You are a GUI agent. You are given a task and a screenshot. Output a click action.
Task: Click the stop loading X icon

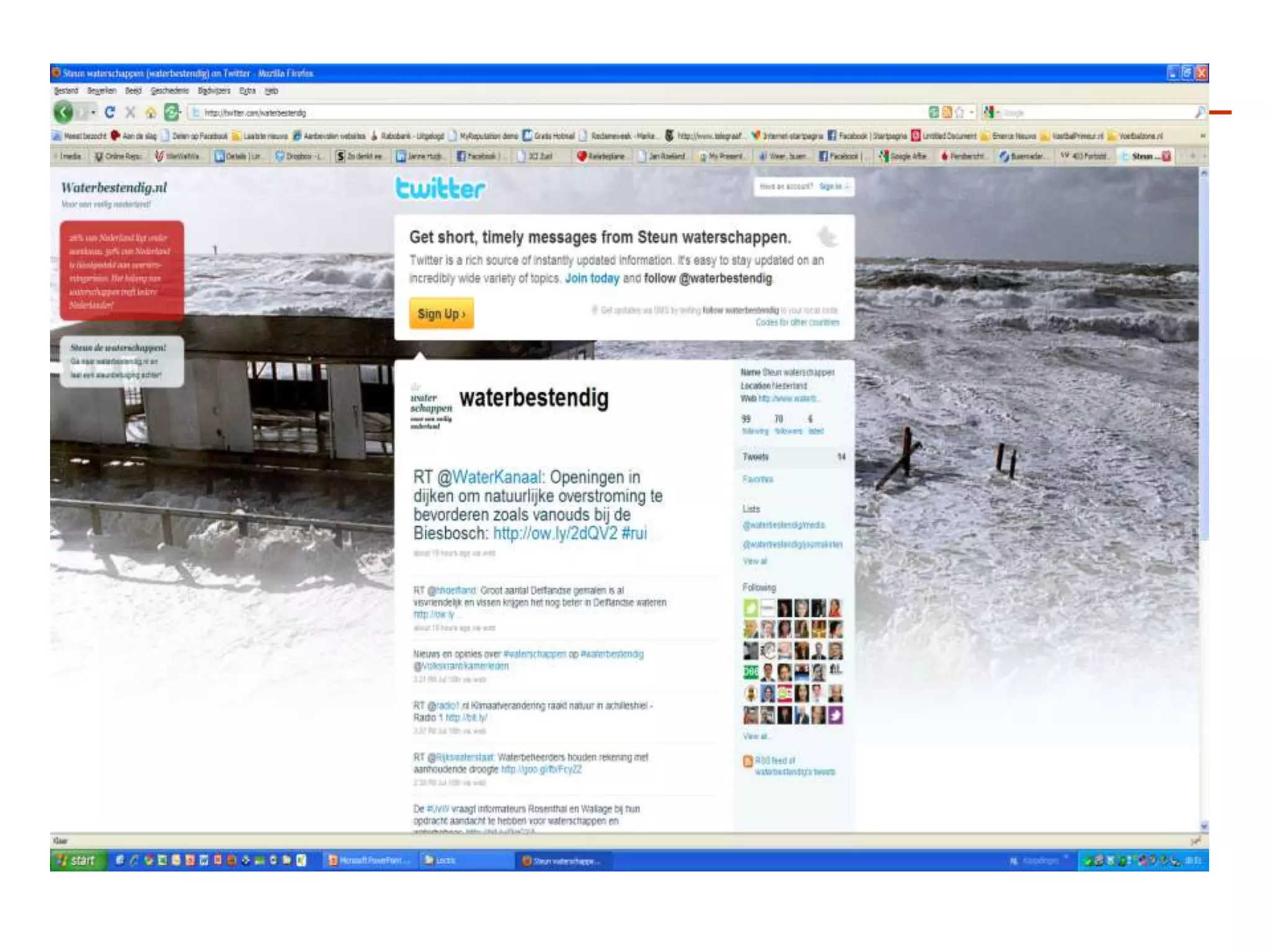coord(130,112)
